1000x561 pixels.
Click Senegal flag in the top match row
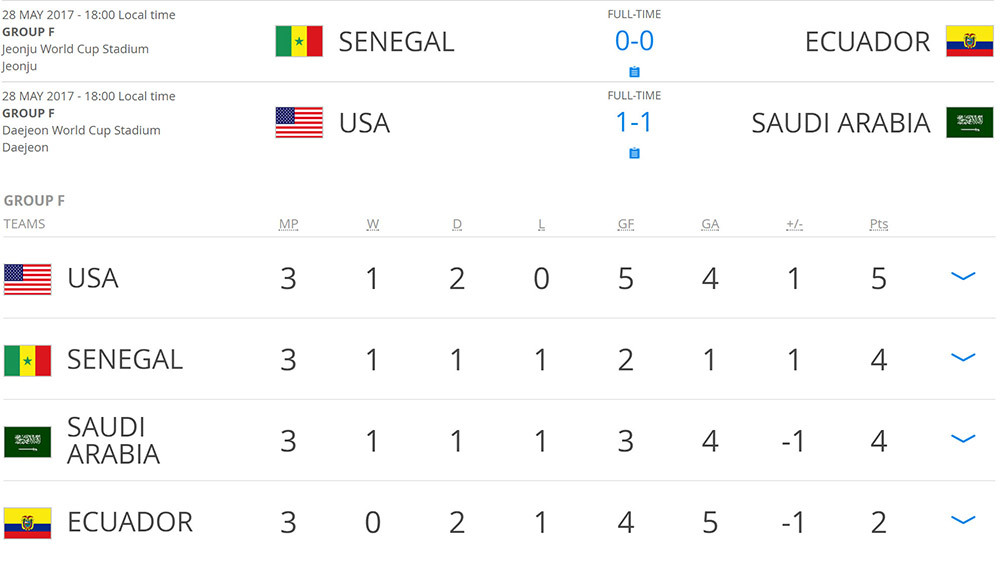pos(299,41)
